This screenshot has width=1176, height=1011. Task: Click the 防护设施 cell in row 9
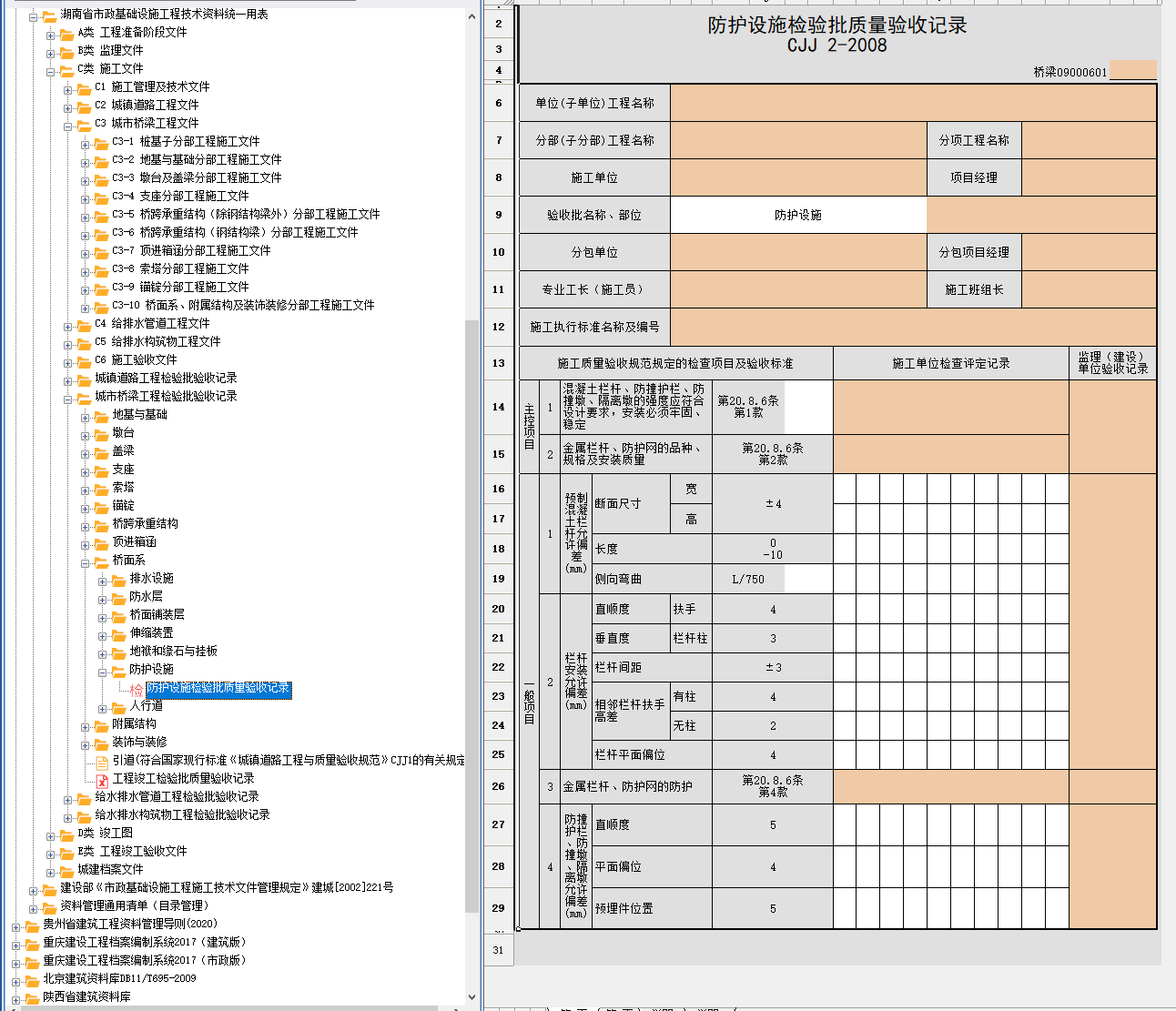tap(798, 215)
